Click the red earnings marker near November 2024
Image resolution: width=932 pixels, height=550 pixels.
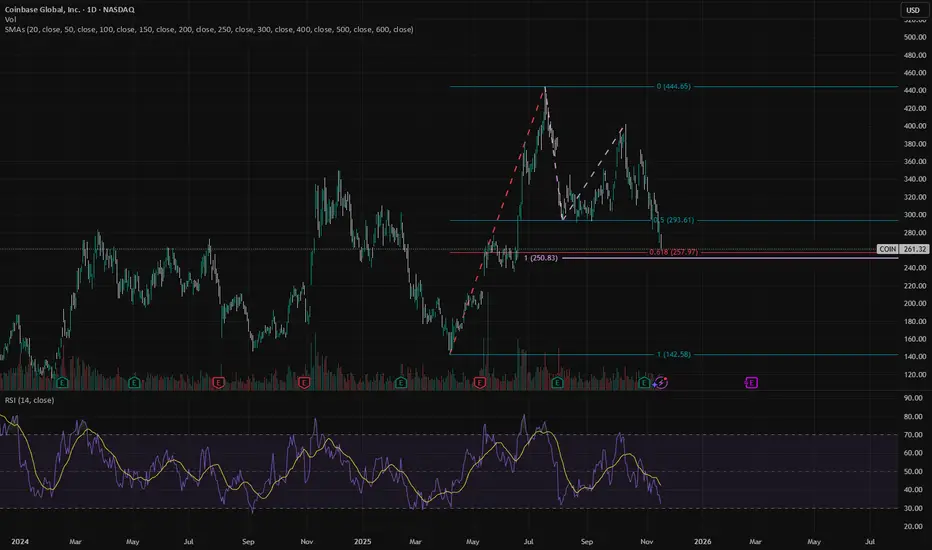point(304,383)
